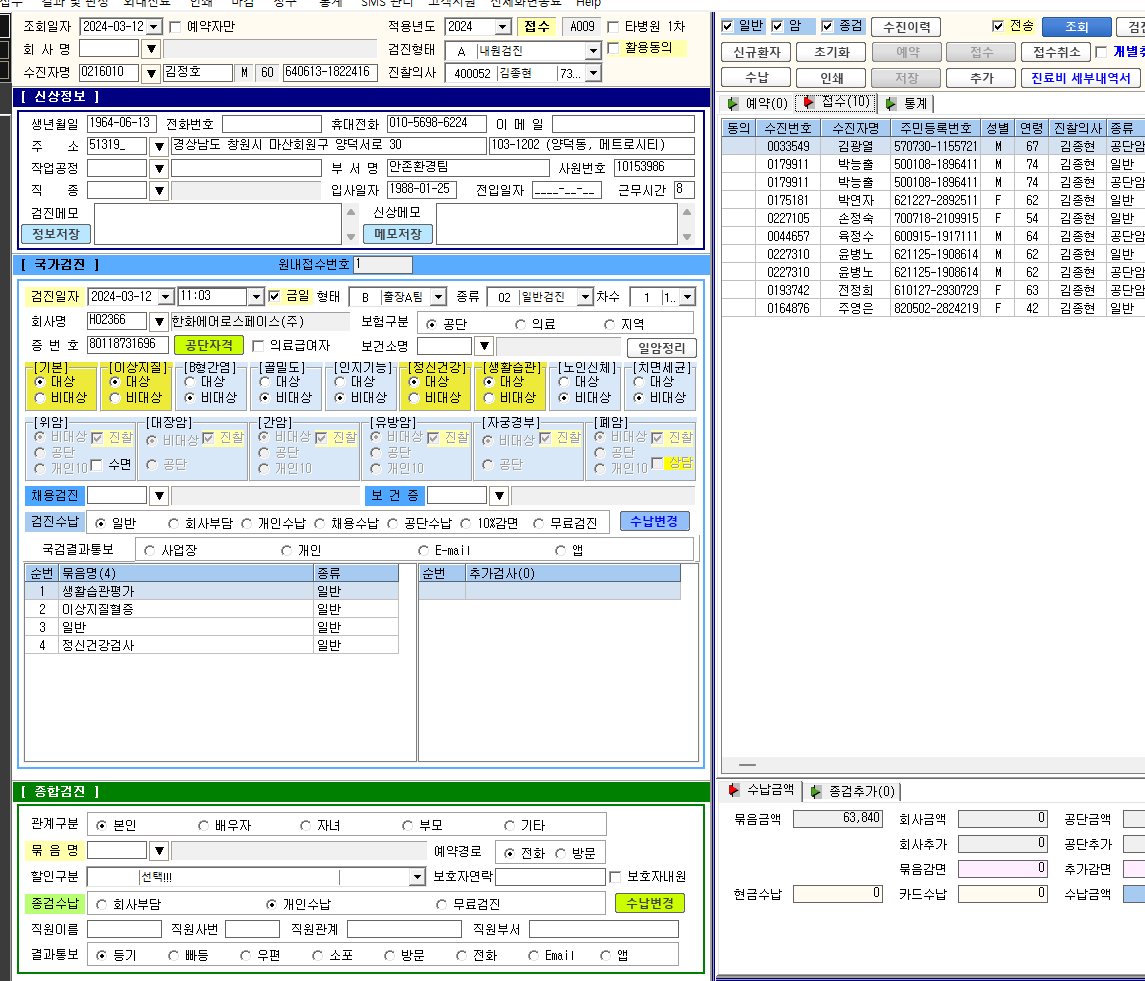The height and width of the screenshot is (981, 1145).
Task: Switch to 통계 tab with green arrow icon
Action: point(906,104)
